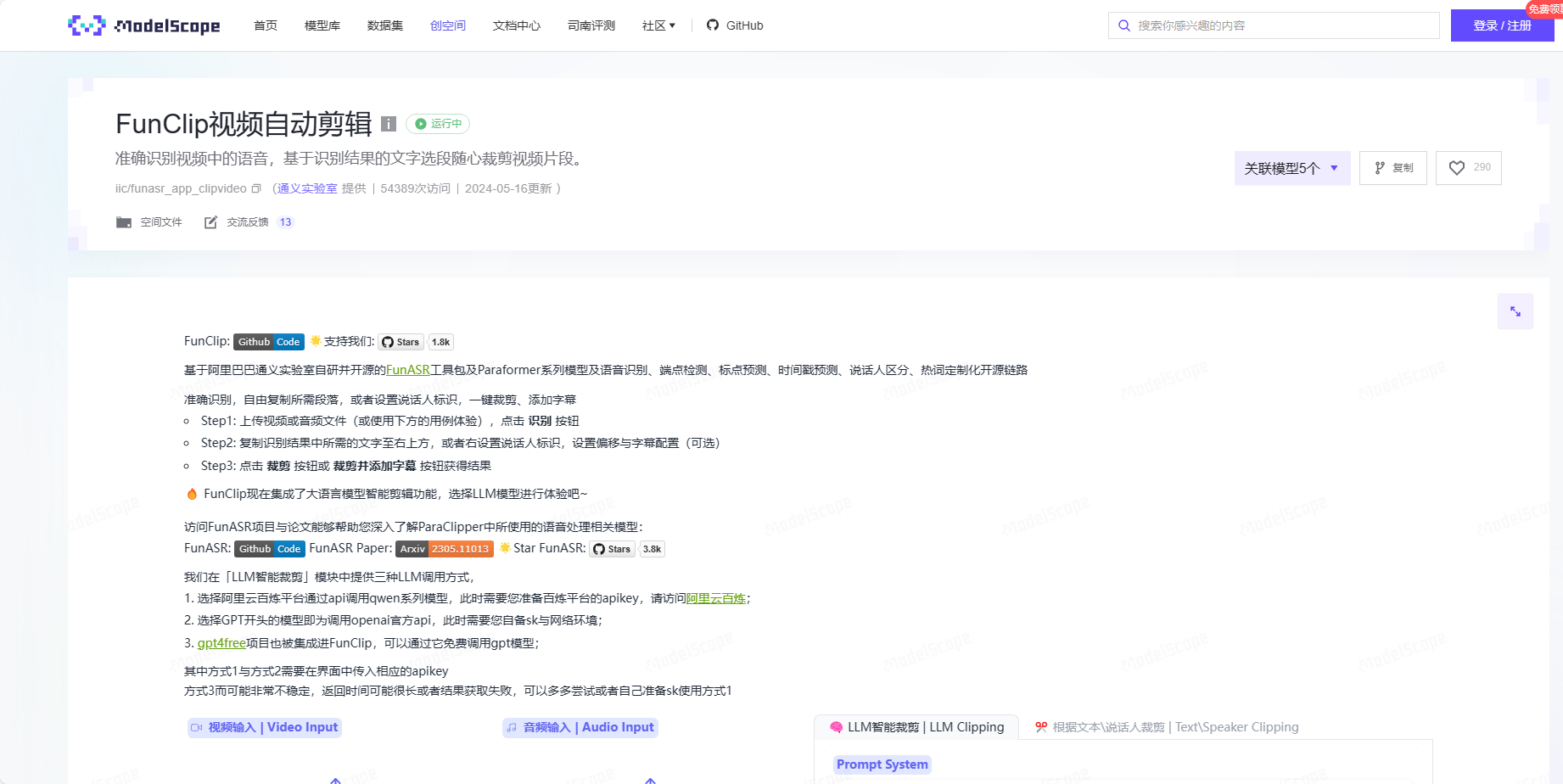Open 文档中心 from the navbar
1563x784 pixels.
(517, 25)
